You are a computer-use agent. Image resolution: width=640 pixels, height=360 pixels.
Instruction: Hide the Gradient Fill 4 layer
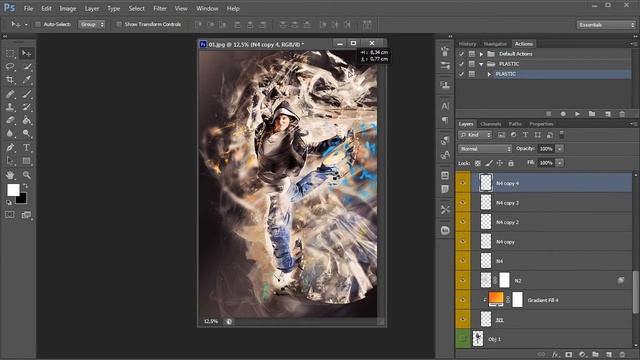coord(463,300)
